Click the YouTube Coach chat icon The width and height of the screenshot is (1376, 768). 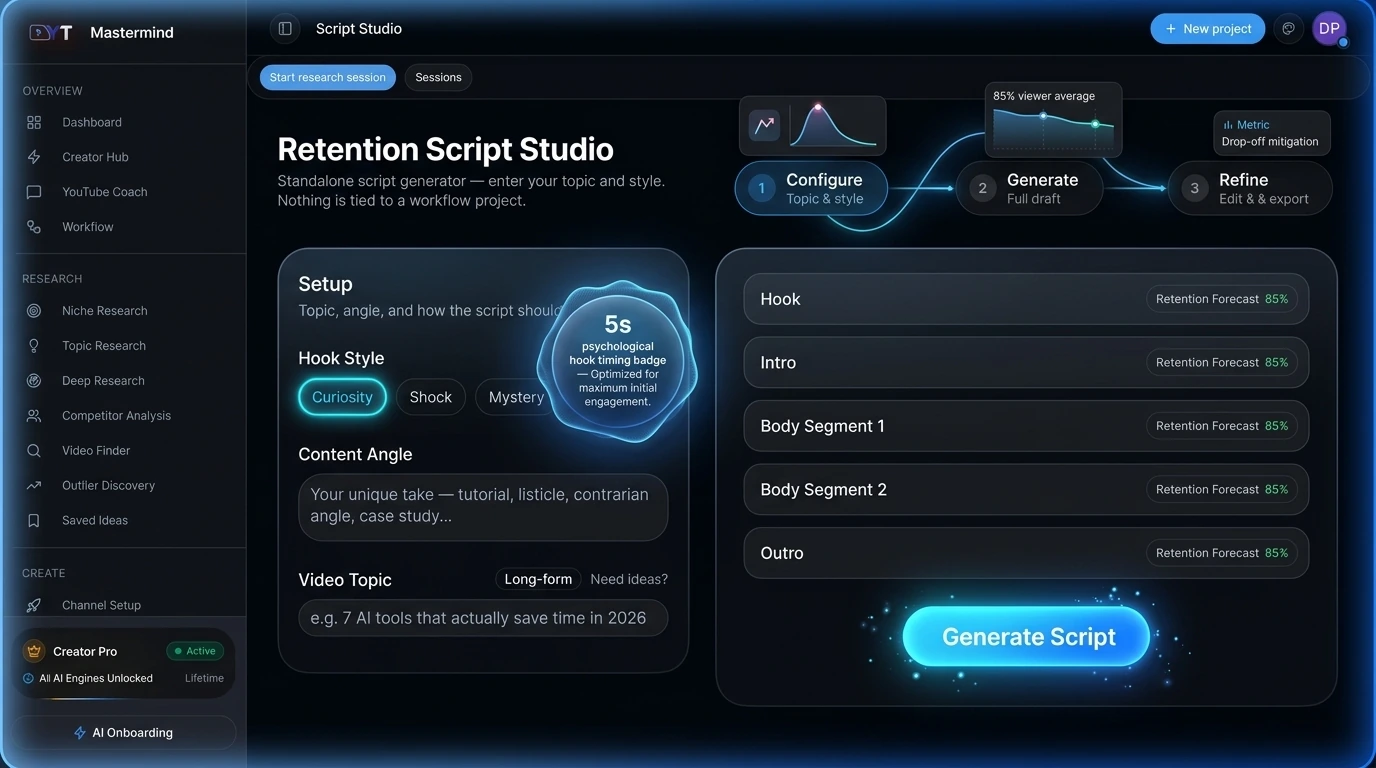(34, 192)
